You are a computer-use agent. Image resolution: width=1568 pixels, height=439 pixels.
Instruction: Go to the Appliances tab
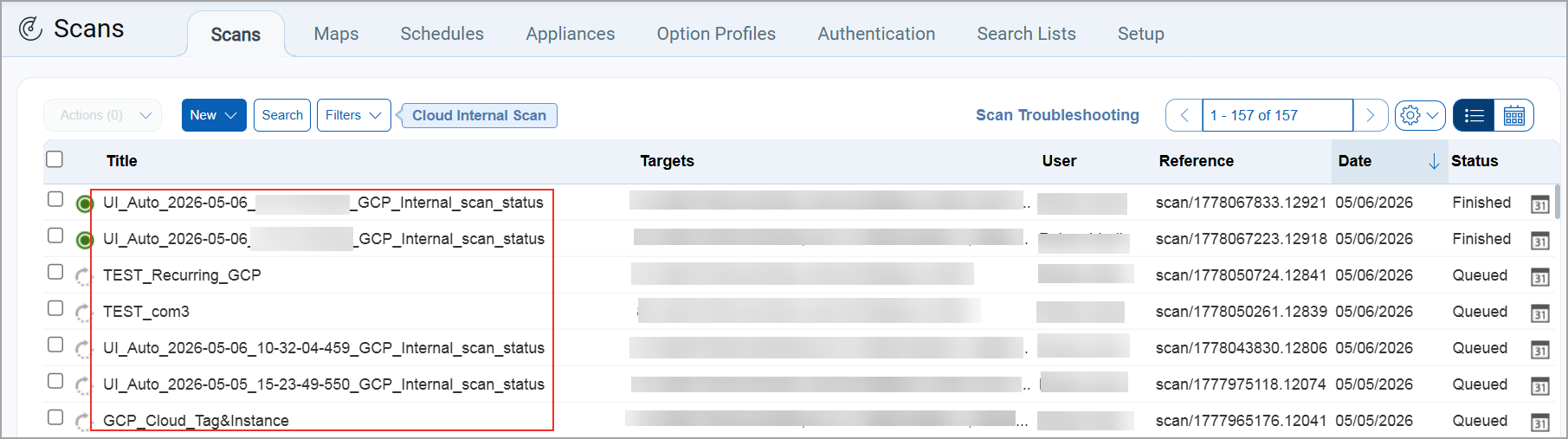tap(571, 34)
